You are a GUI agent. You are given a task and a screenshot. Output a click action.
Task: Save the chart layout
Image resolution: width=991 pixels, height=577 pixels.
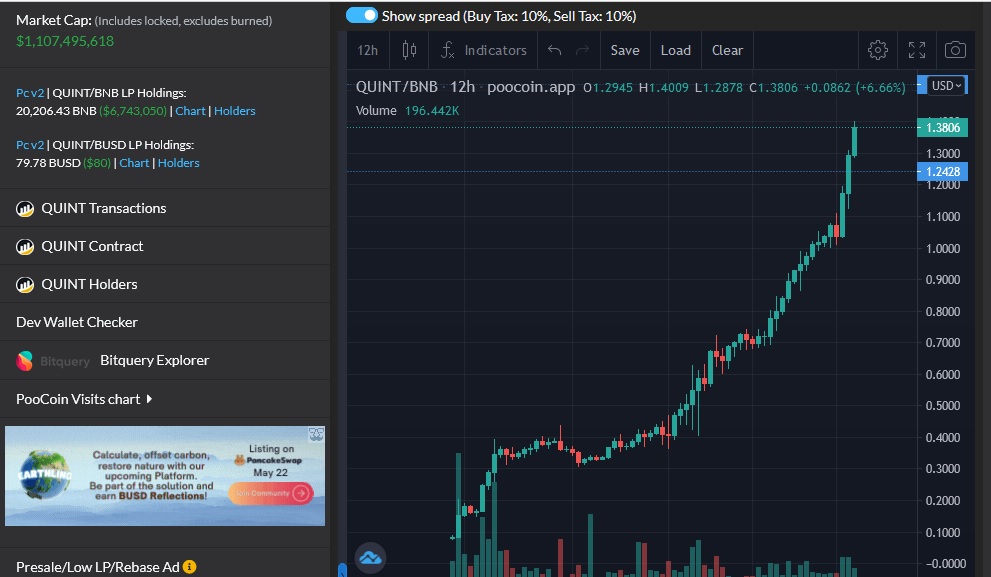625,51
